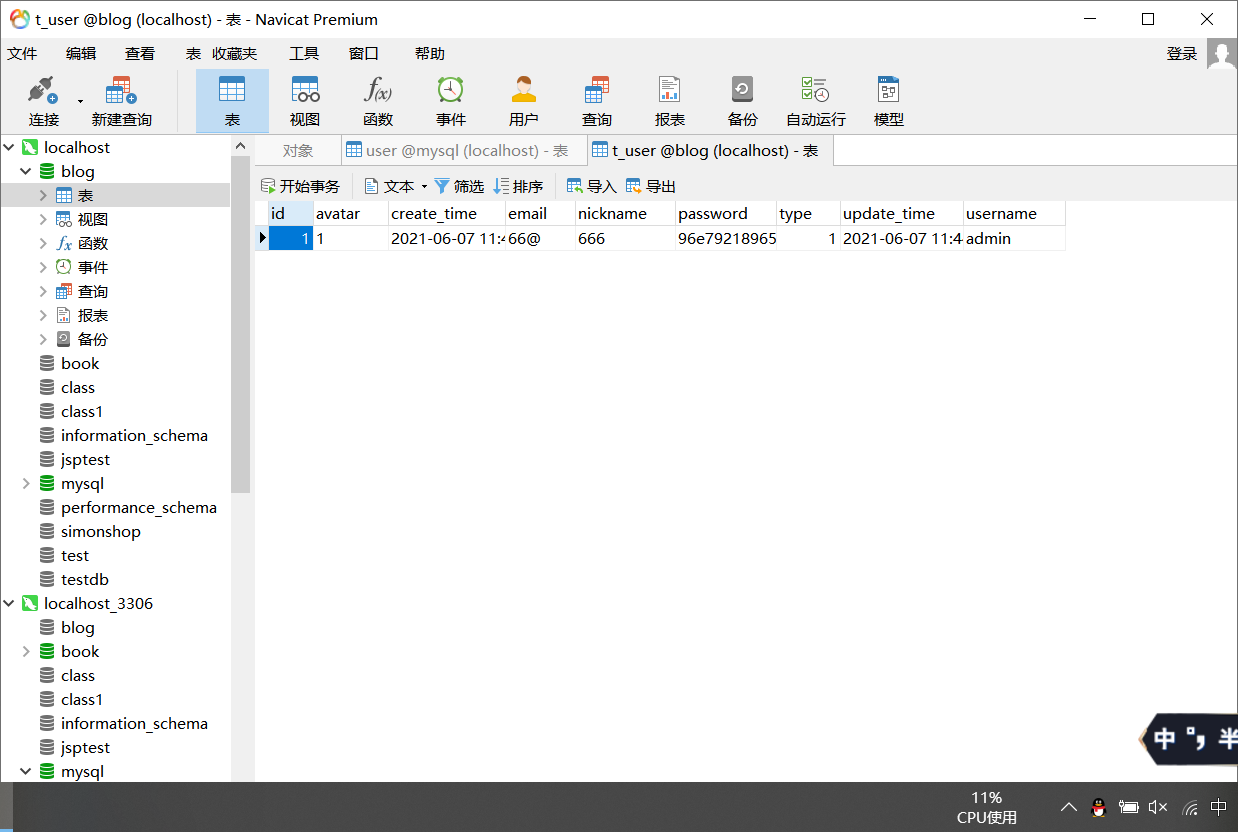Collapse the localhost_3306 connection
1238x832 pixels.
click(9, 603)
